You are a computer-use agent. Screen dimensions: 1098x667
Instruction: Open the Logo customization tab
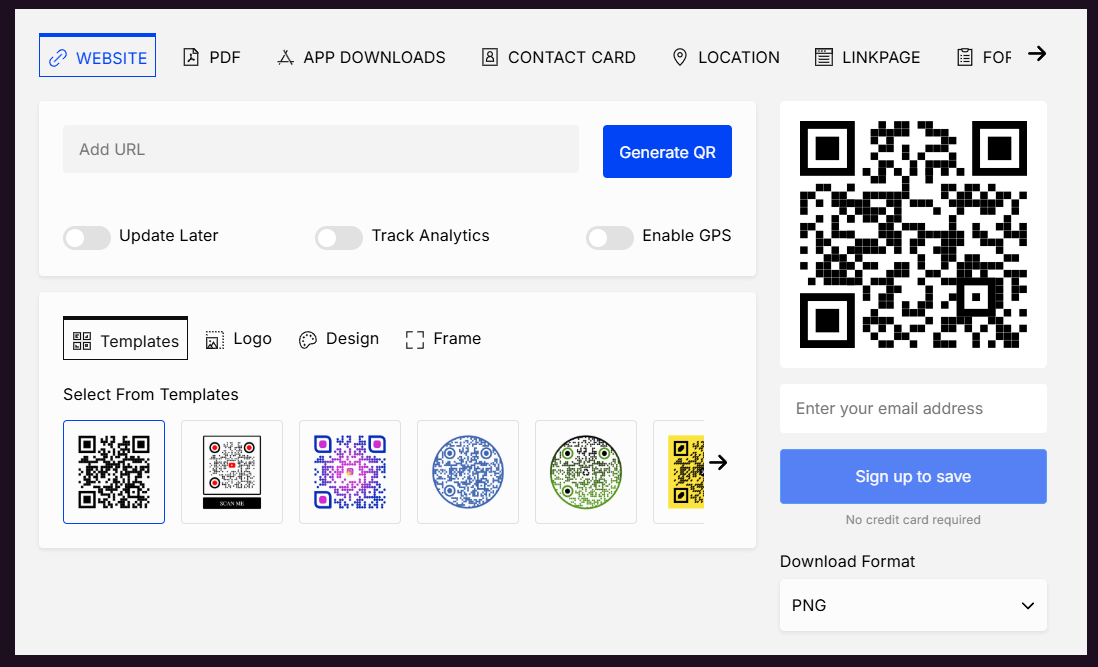click(239, 339)
